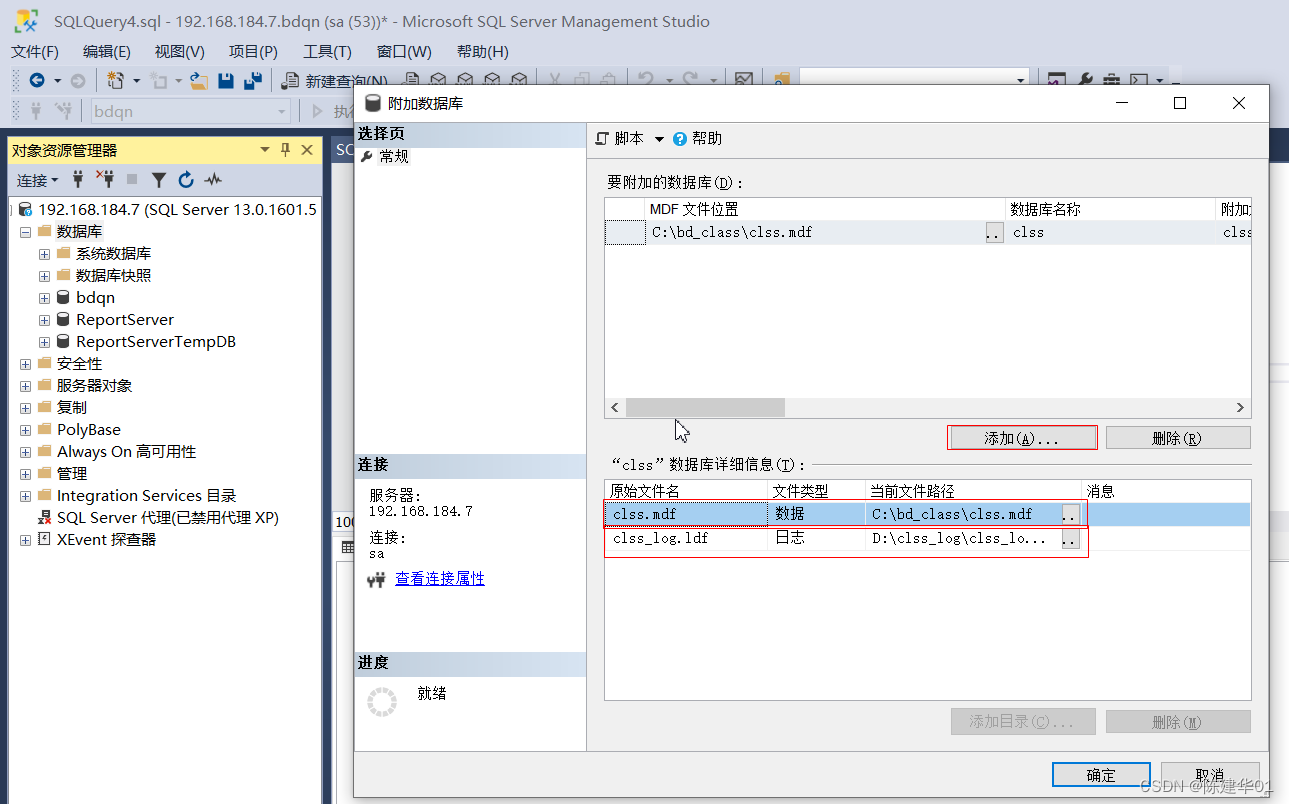Click the blue help question mark icon
The image size is (1289, 804).
[x=680, y=139]
